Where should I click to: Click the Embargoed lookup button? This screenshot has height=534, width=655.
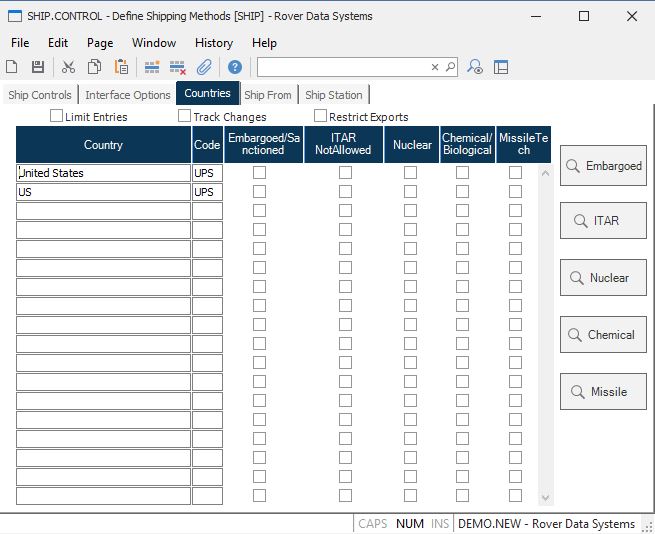pyautogui.click(x=603, y=166)
